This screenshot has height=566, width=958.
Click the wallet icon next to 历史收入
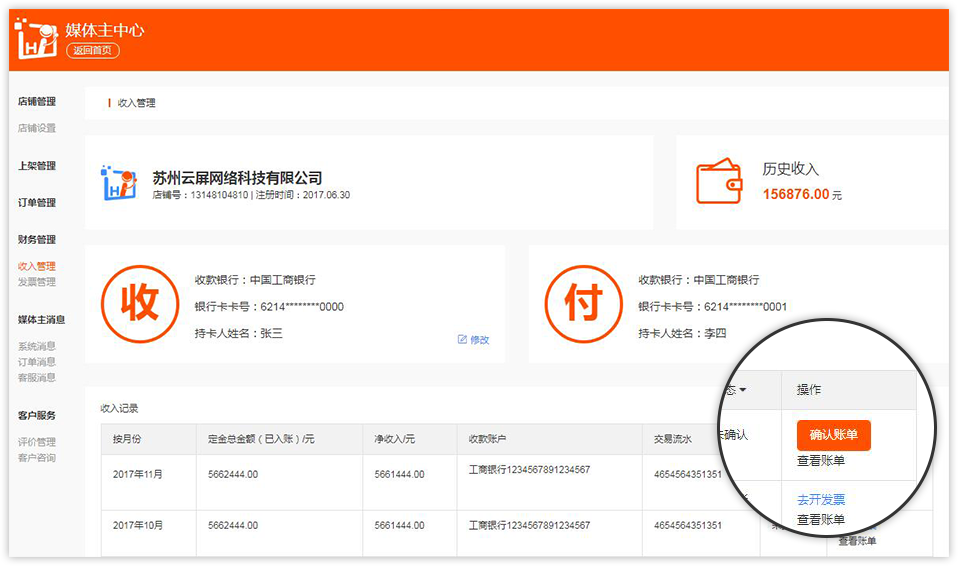[x=719, y=181]
